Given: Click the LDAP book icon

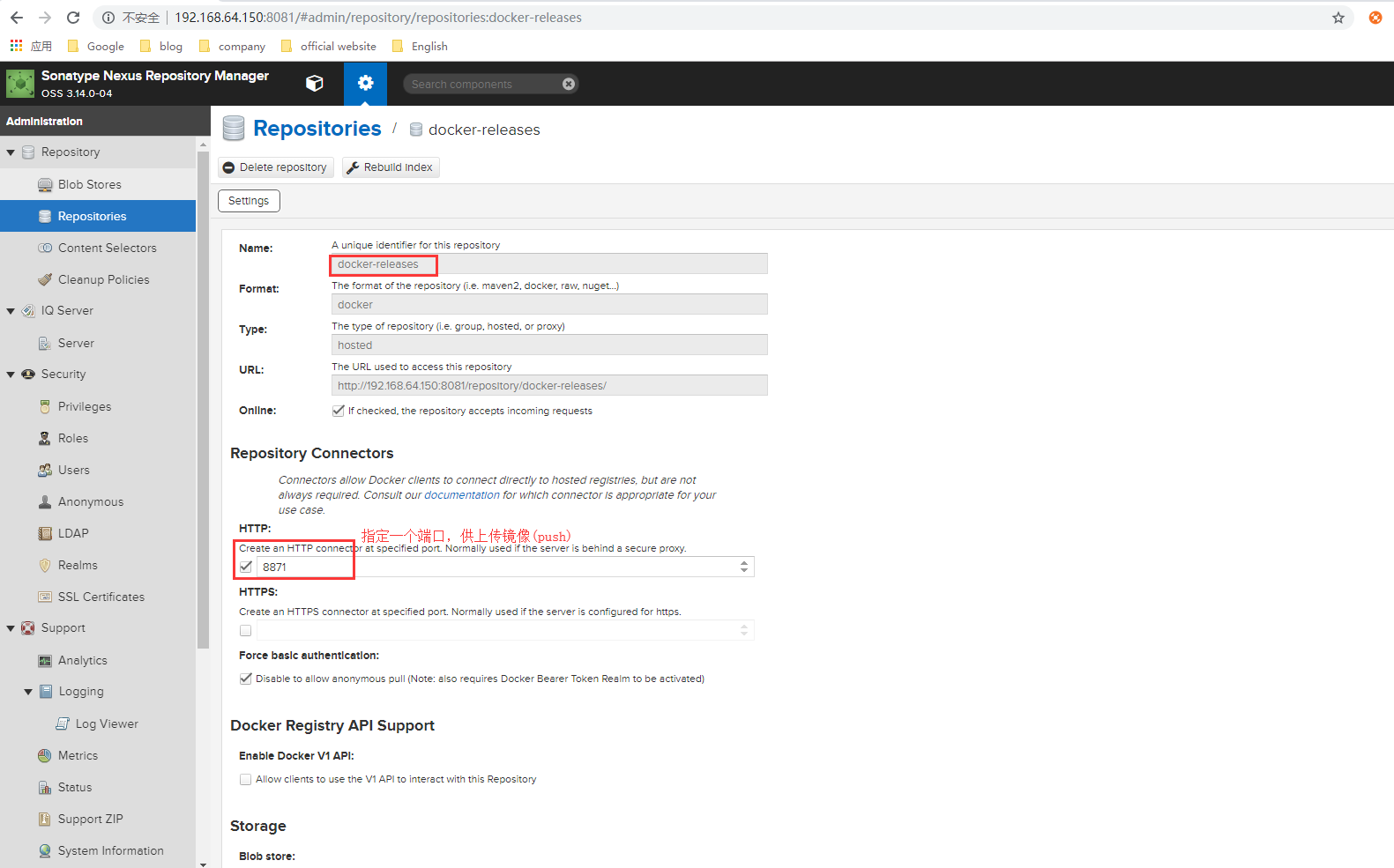Looking at the screenshot, I should 45,533.
